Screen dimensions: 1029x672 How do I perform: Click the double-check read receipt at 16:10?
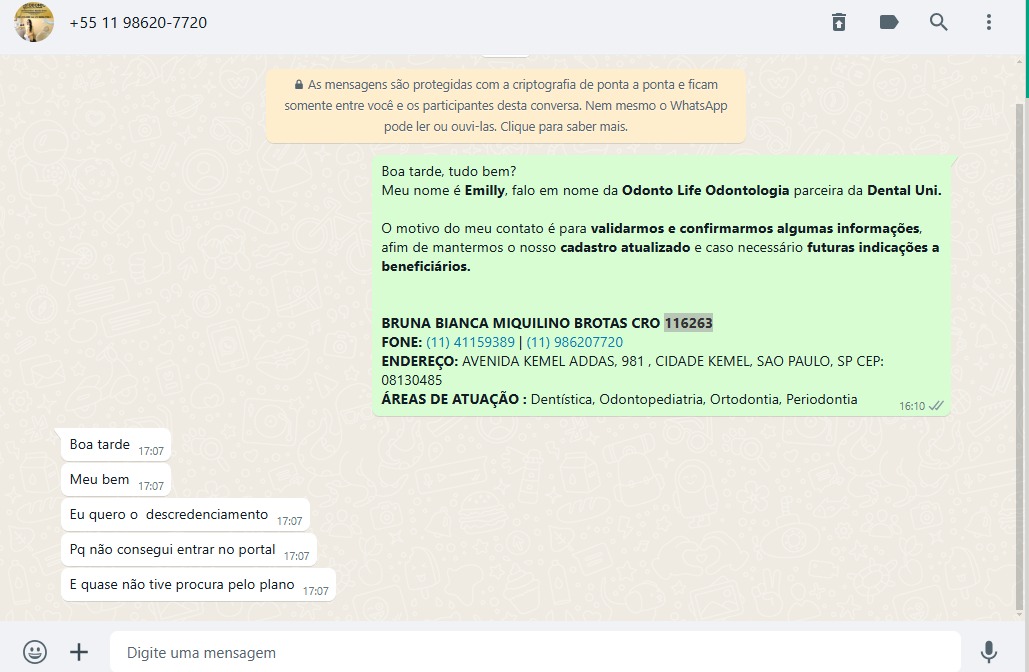(936, 406)
